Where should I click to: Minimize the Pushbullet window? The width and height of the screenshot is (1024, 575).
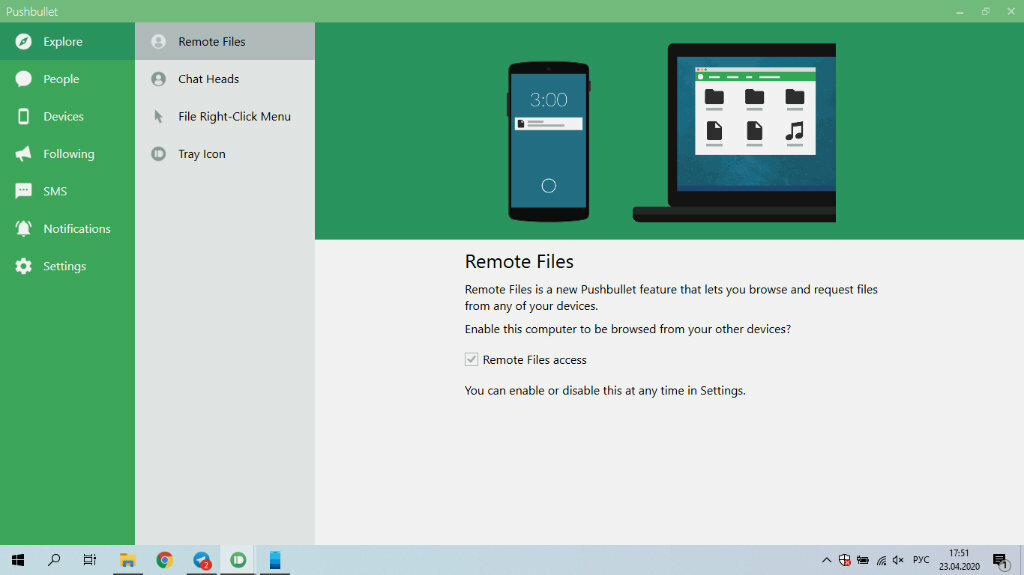(959, 11)
